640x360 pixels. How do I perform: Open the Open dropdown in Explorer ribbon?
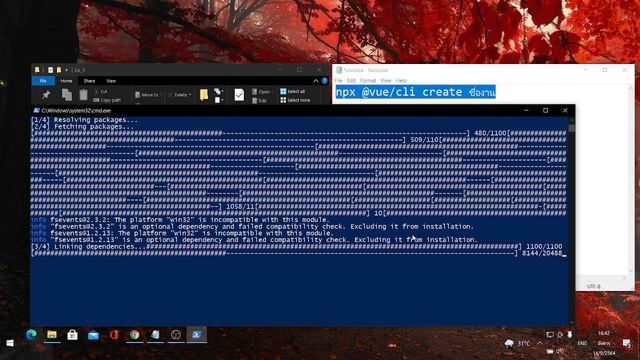pos(261,91)
